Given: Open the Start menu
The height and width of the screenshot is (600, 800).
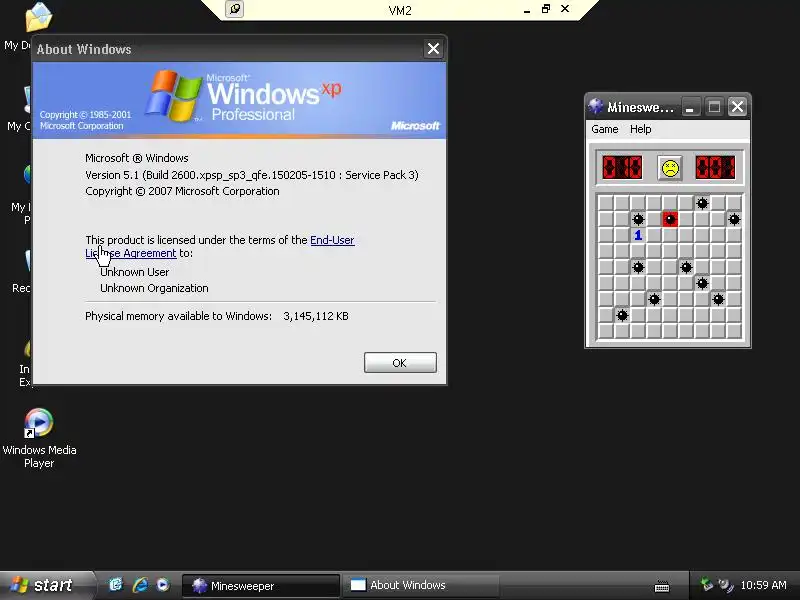Looking at the screenshot, I should [x=46, y=585].
